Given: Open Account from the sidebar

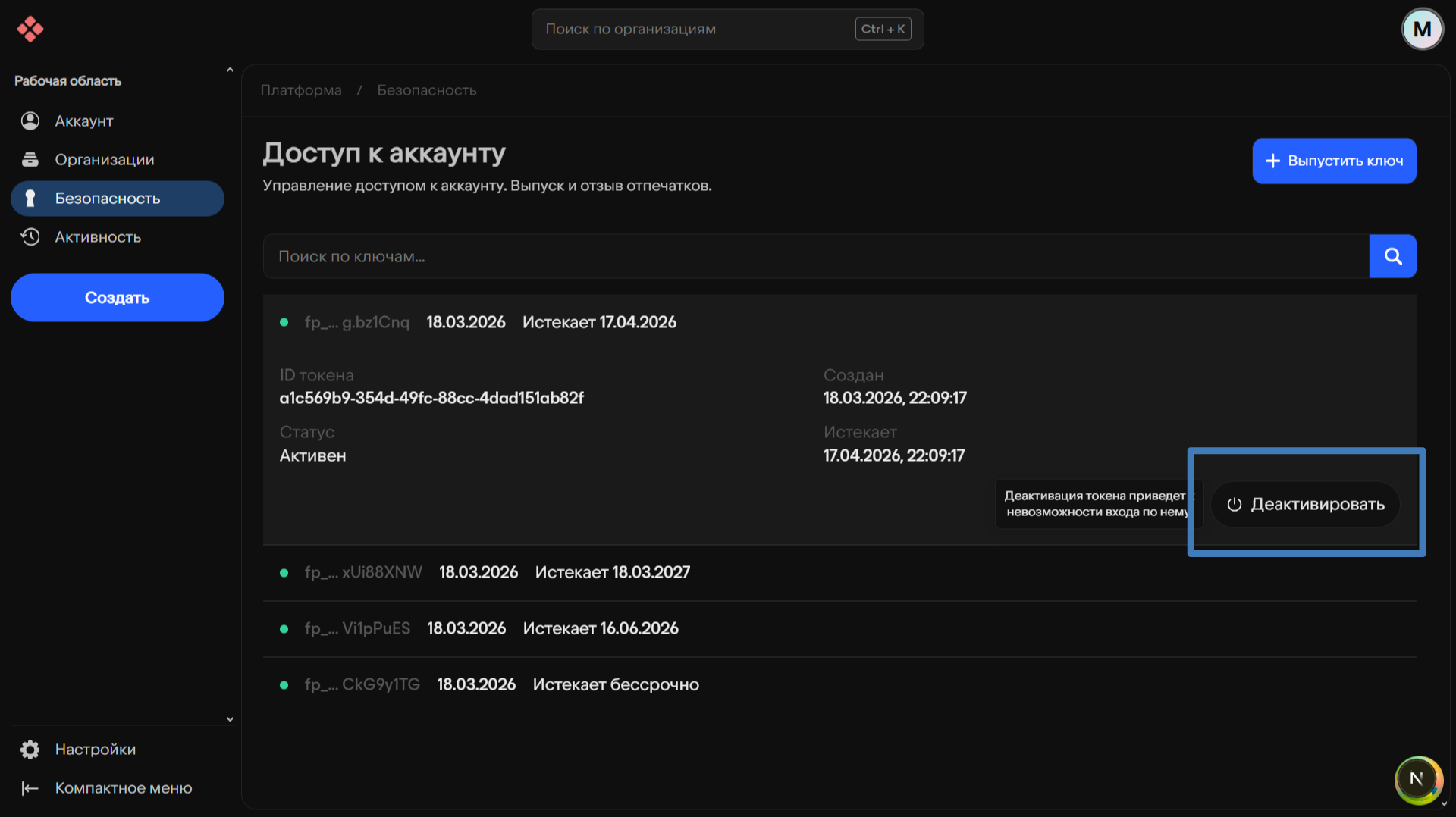Looking at the screenshot, I should point(83,121).
